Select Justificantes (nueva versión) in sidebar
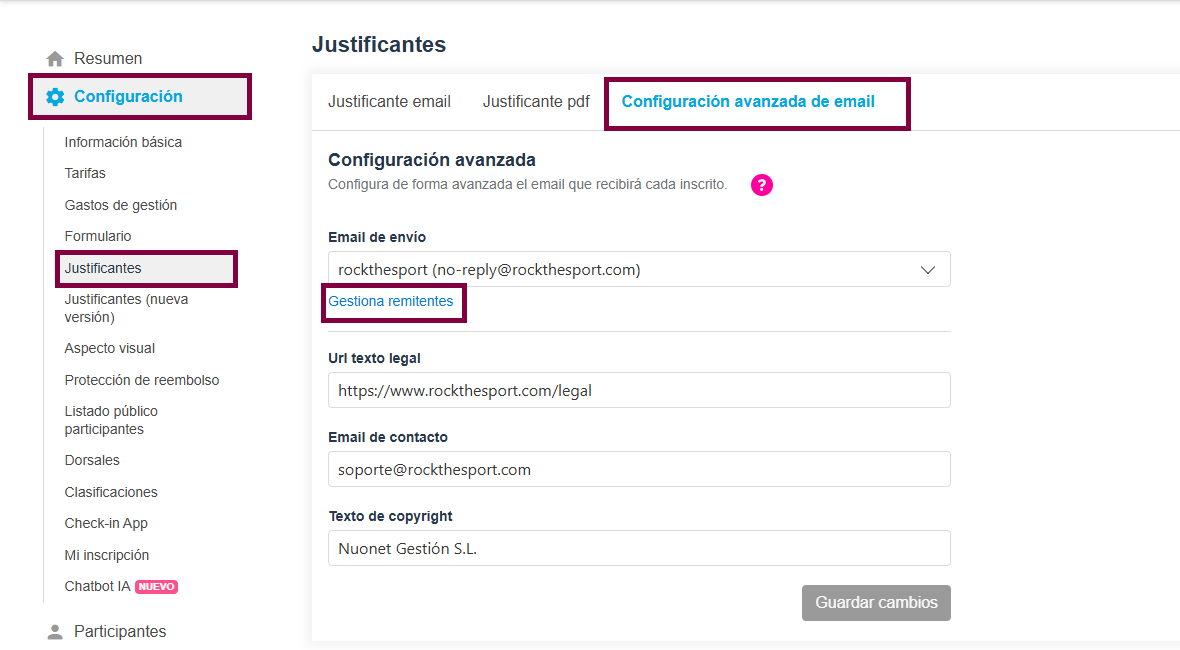The height and width of the screenshot is (650, 1180). tap(126, 308)
